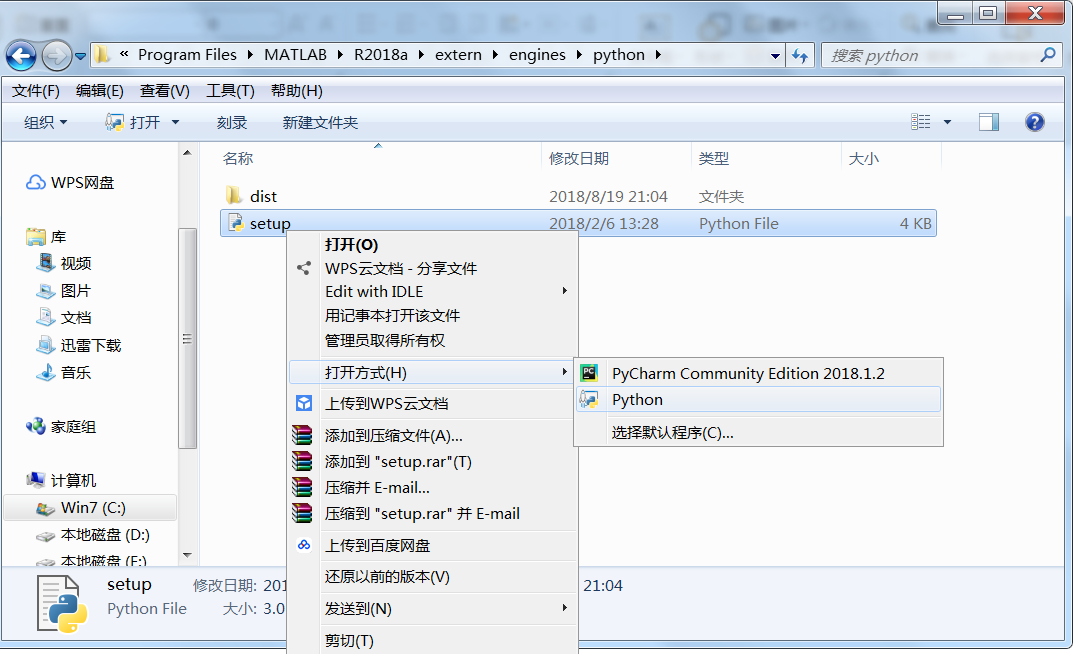Select Python from the 打开方式 submenu
This screenshot has height=654, width=1073.
coord(638,399)
